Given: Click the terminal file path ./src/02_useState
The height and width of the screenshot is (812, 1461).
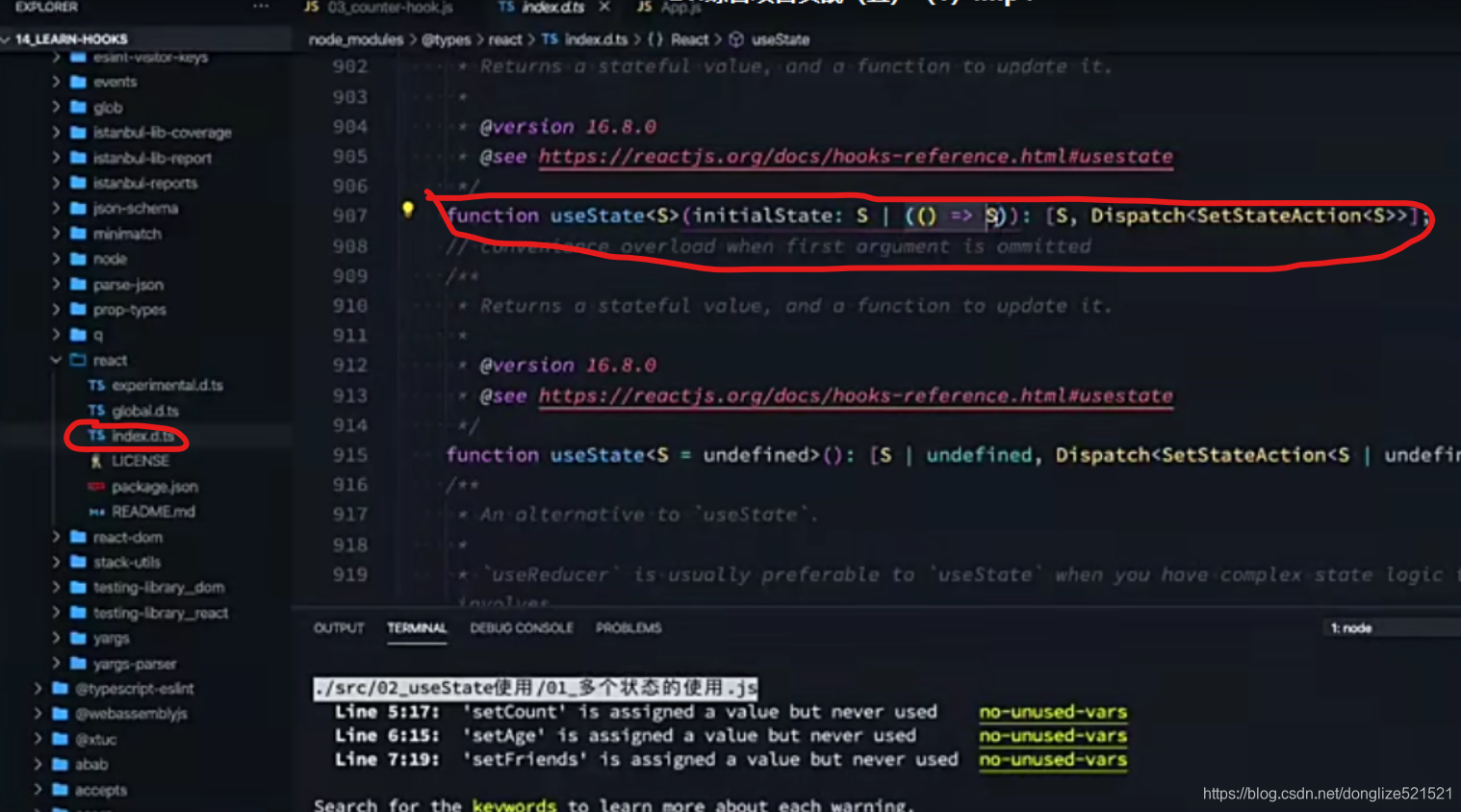Looking at the screenshot, I should click(536, 688).
